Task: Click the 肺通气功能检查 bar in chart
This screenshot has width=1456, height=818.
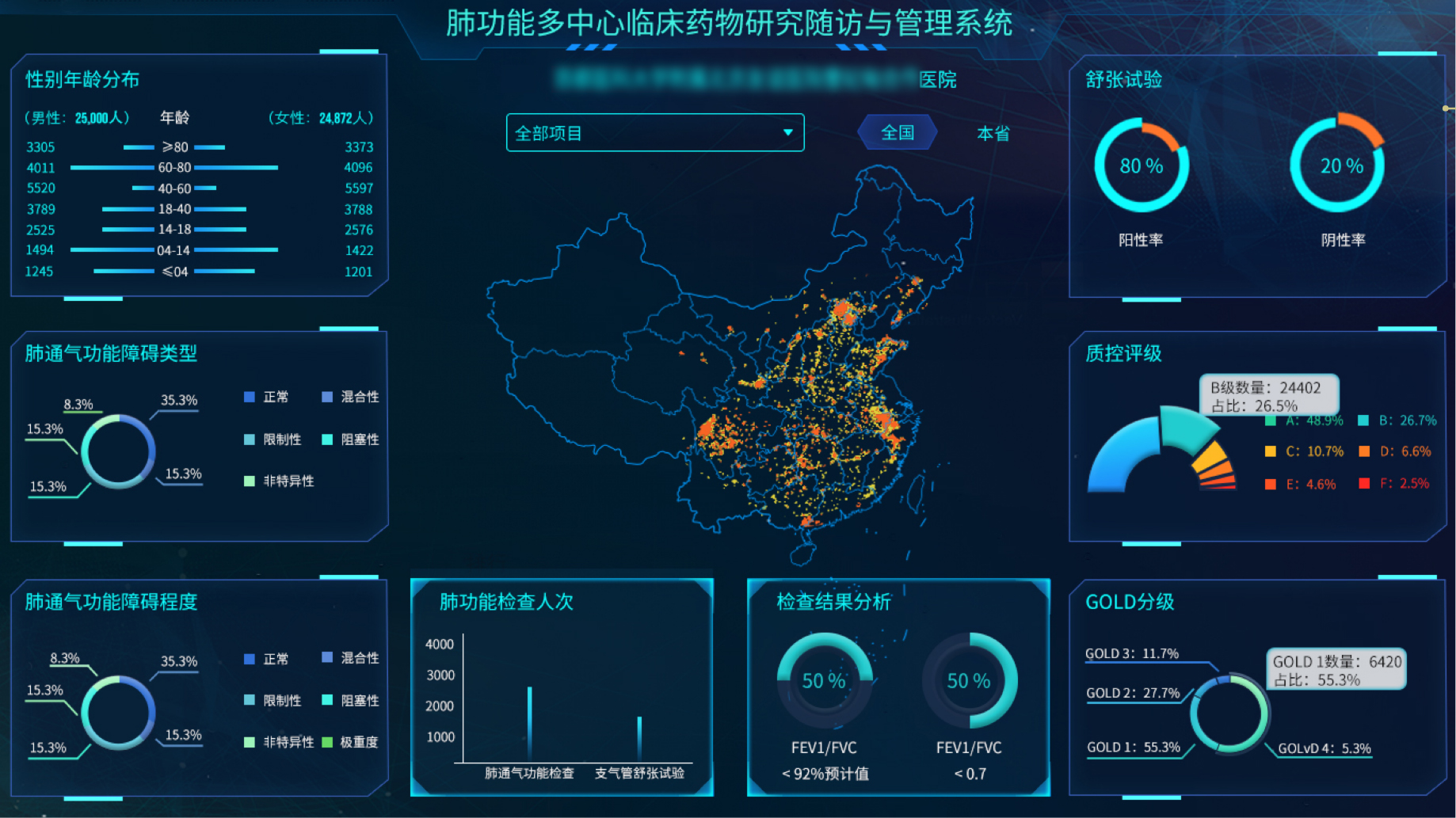Action: [x=529, y=723]
